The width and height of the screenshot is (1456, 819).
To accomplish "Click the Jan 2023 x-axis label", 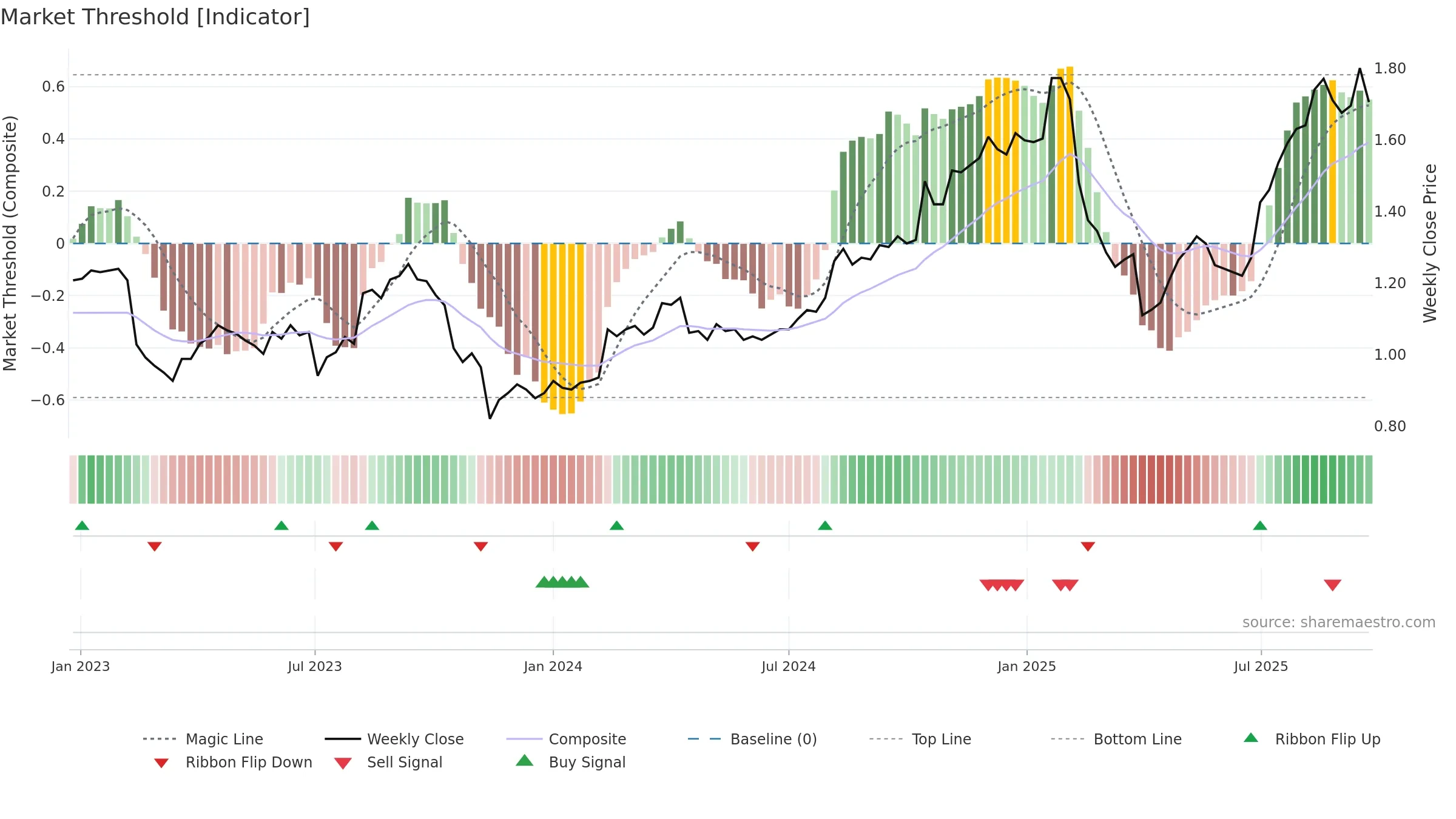I will coord(81,666).
